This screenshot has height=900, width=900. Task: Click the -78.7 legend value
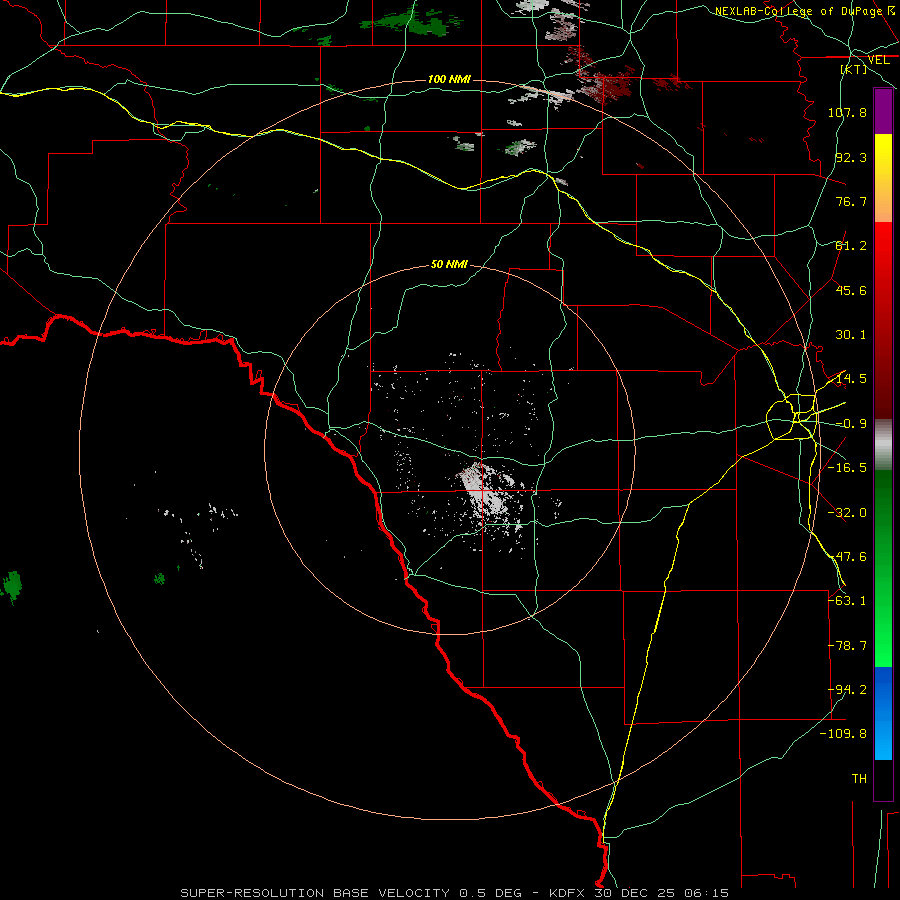click(847, 646)
